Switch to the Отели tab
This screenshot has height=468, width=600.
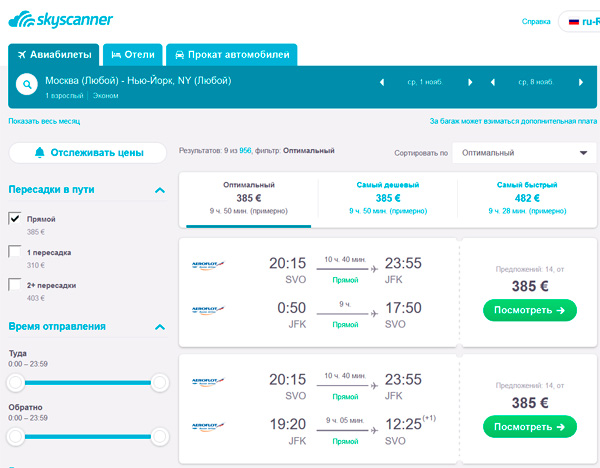pos(132,55)
